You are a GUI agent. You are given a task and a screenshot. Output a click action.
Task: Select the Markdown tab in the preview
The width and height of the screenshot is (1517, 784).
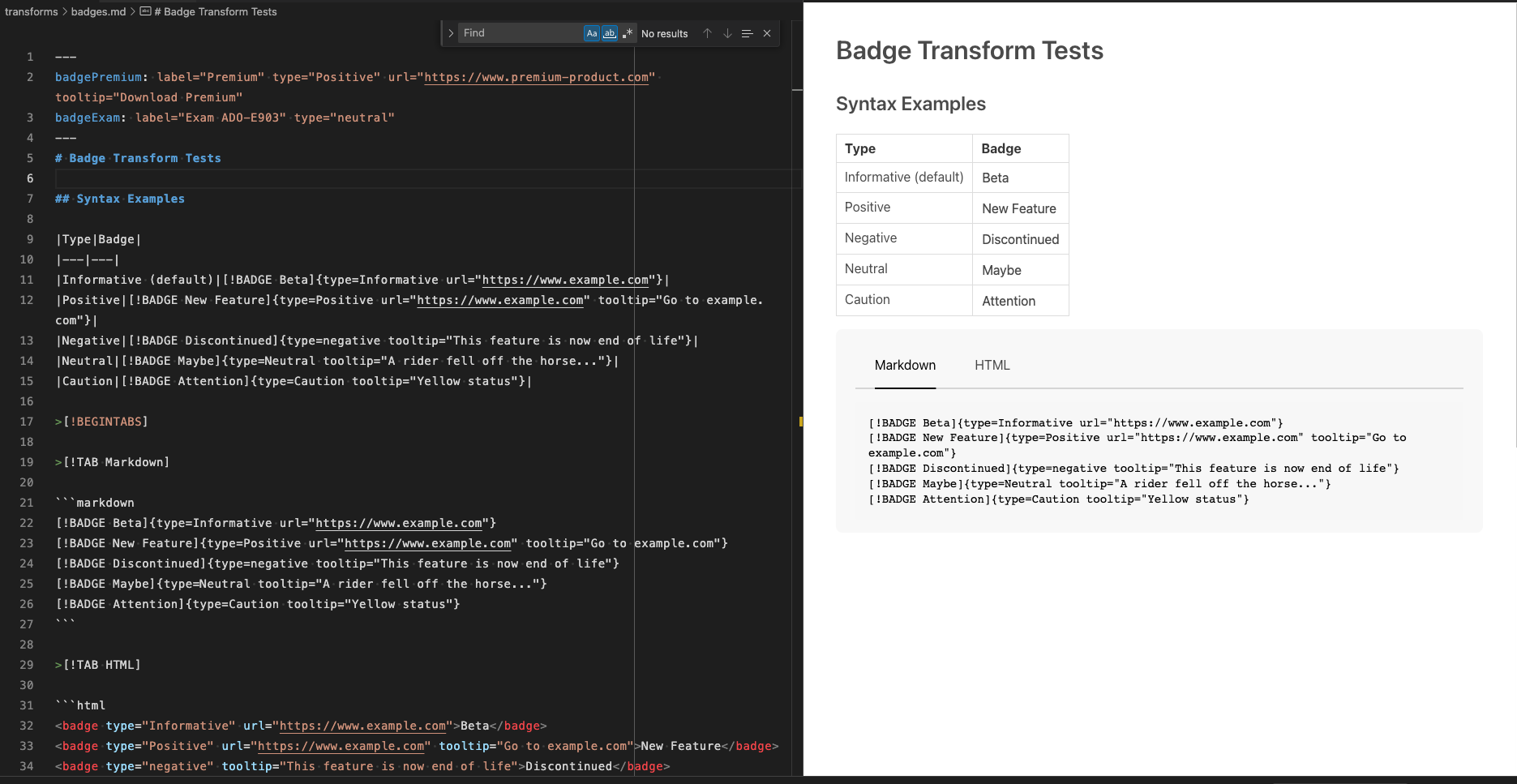tap(905, 366)
